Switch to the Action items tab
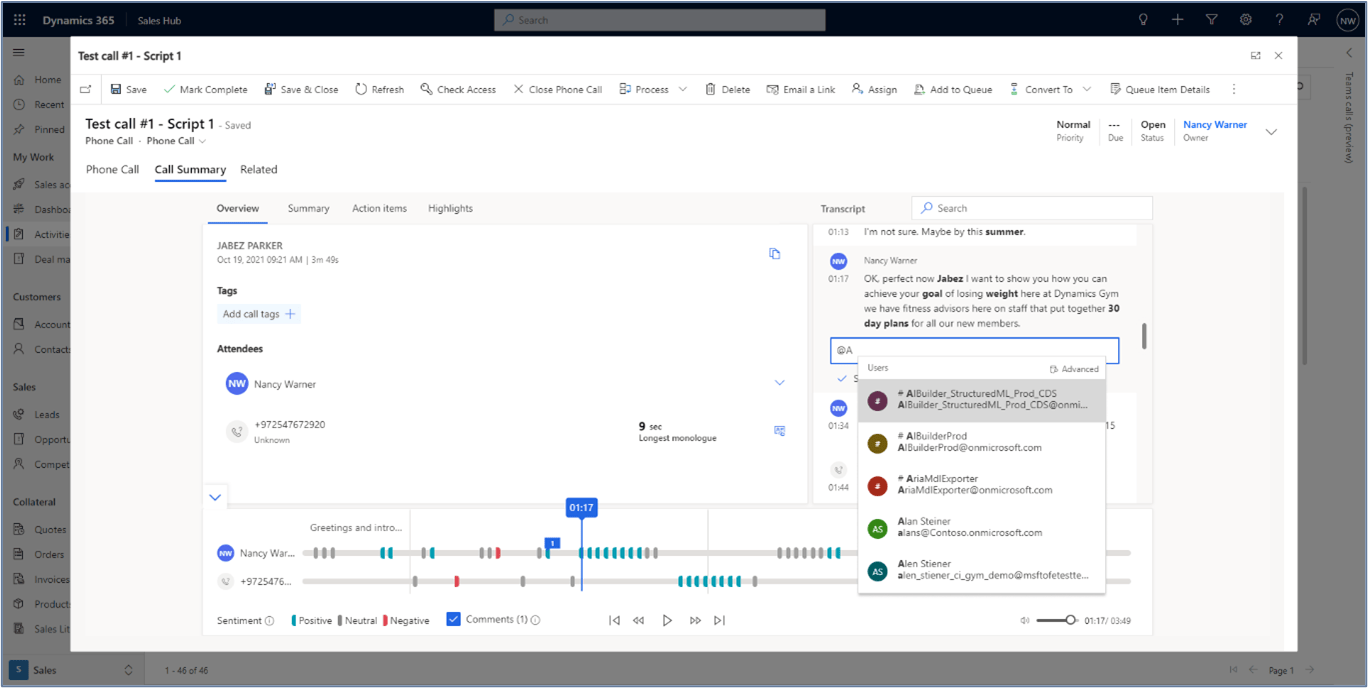 tap(379, 208)
